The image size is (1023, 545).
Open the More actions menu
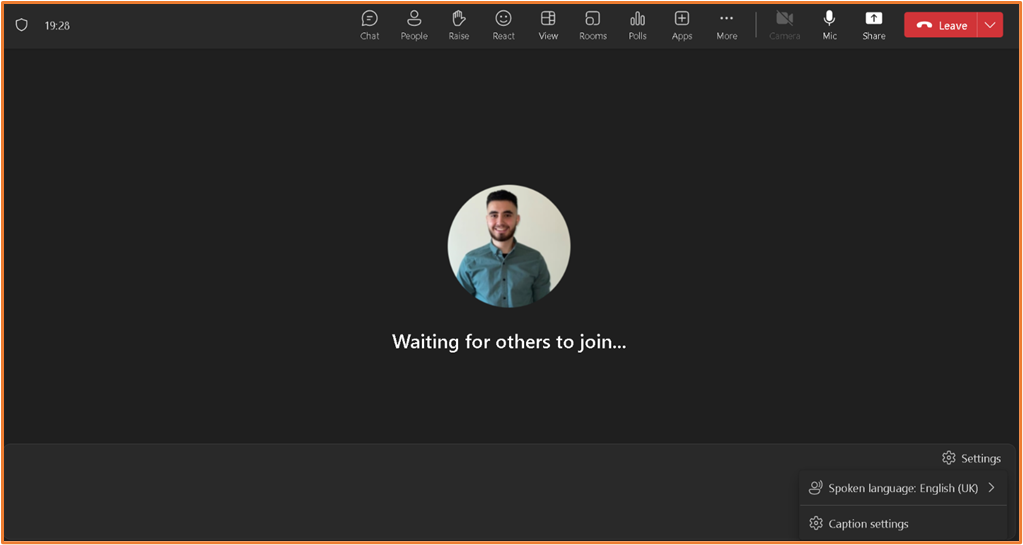point(726,25)
